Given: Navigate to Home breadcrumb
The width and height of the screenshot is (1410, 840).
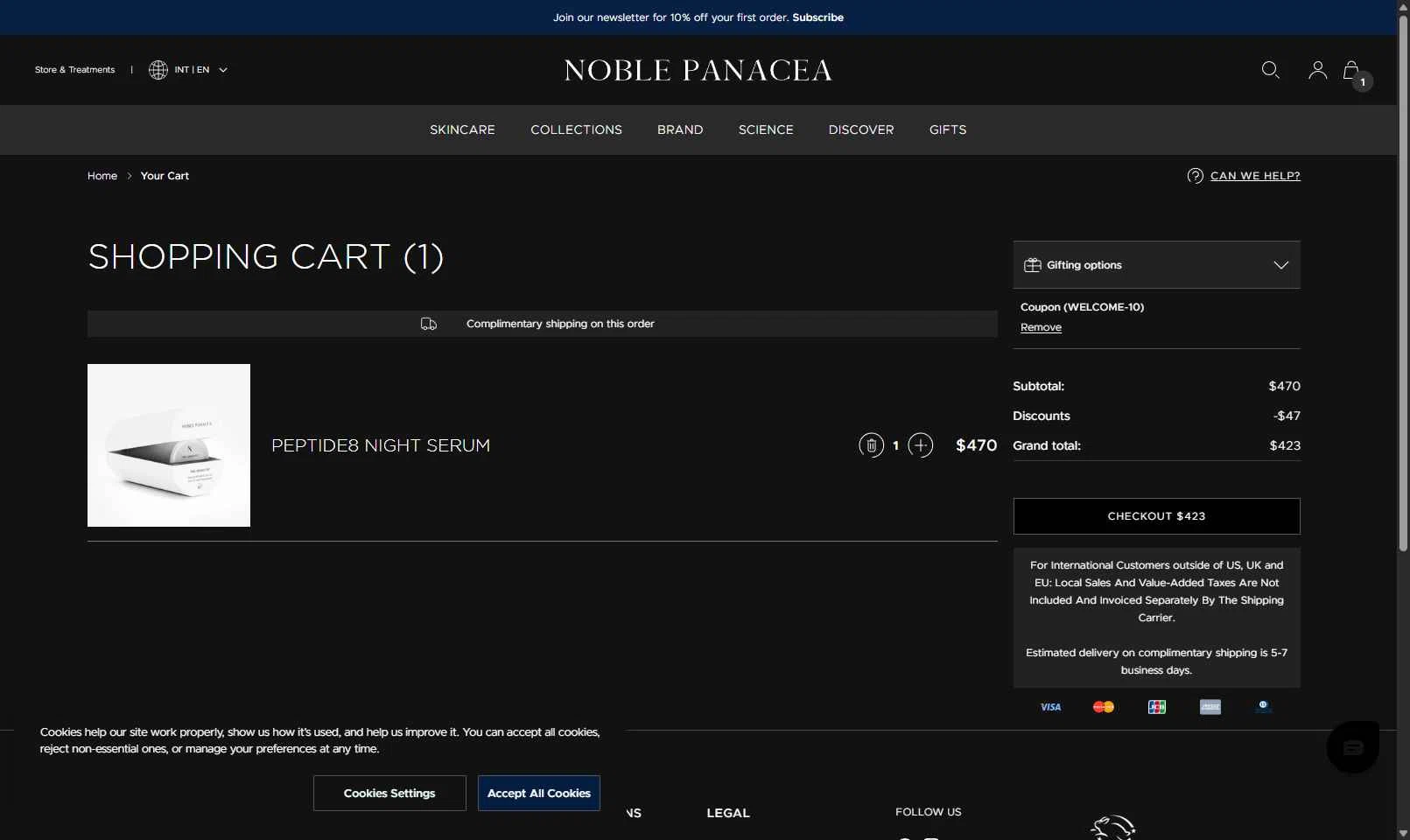Looking at the screenshot, I should pos(102,176).
